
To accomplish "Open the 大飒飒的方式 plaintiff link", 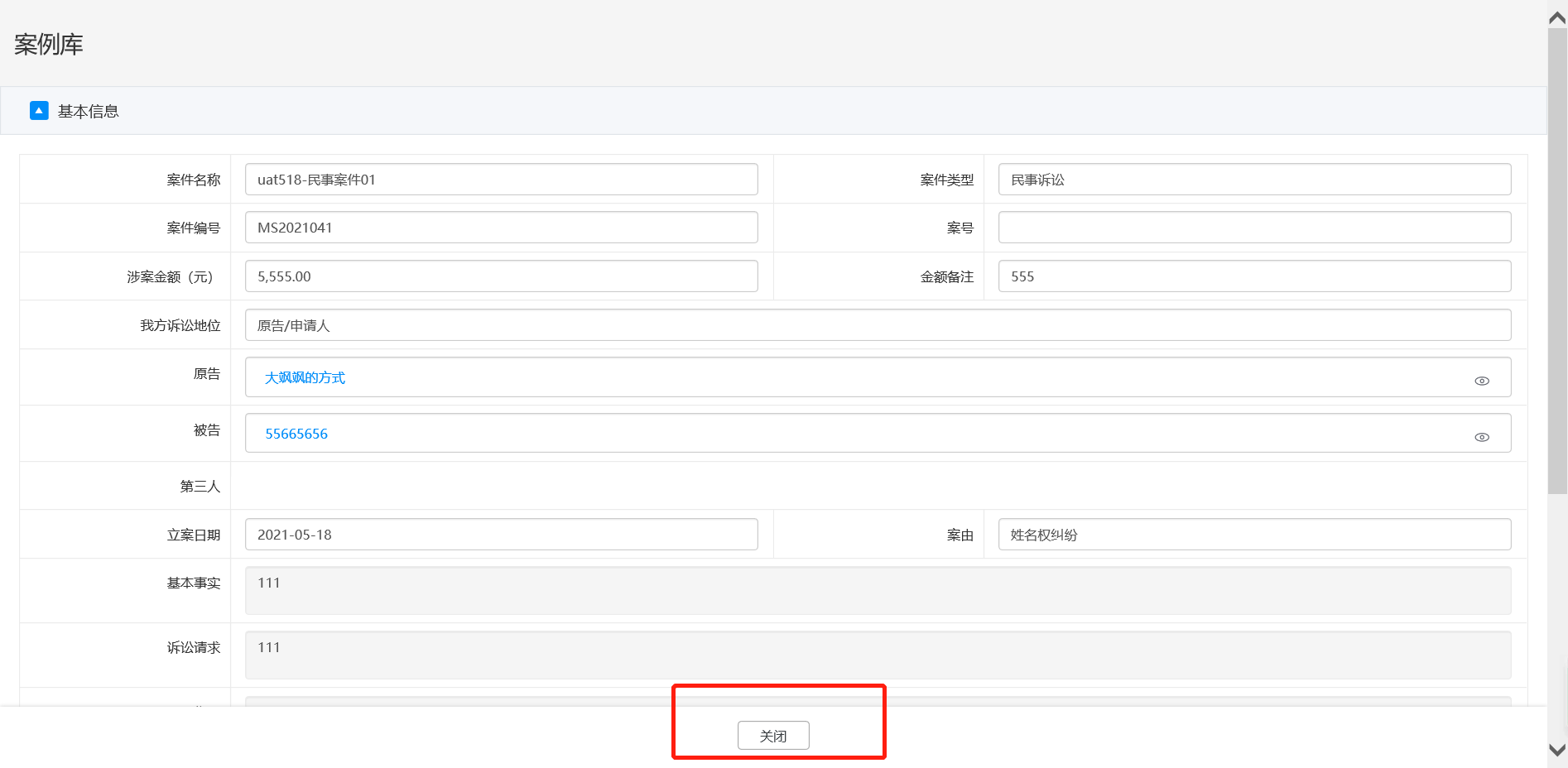I will coord(305,377).
